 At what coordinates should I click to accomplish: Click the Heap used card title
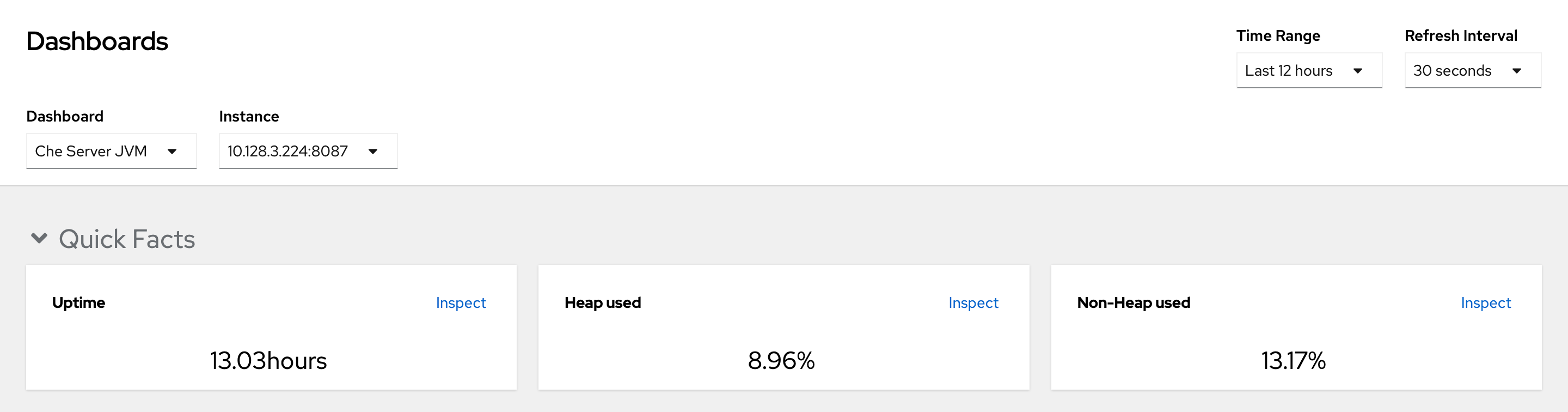602,303
